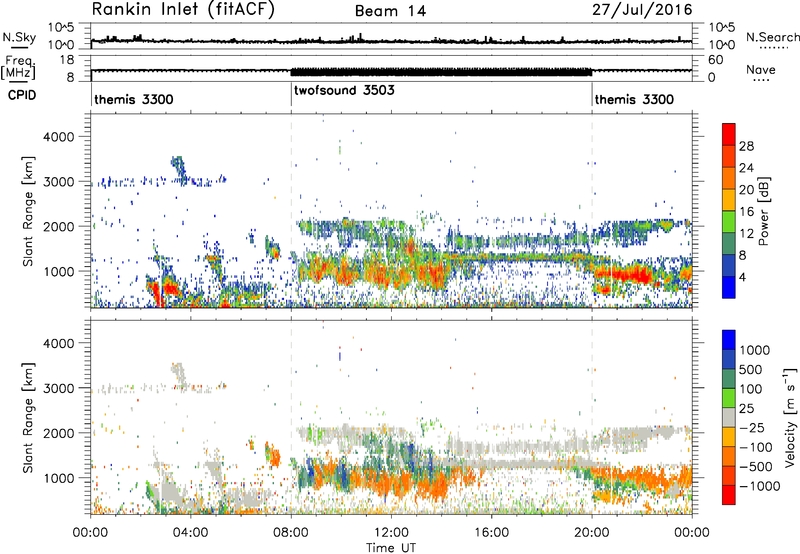Screen dimensions: 800x554
Task: Click the "twofsound 3503" mode label
Action: pos(344,90)
